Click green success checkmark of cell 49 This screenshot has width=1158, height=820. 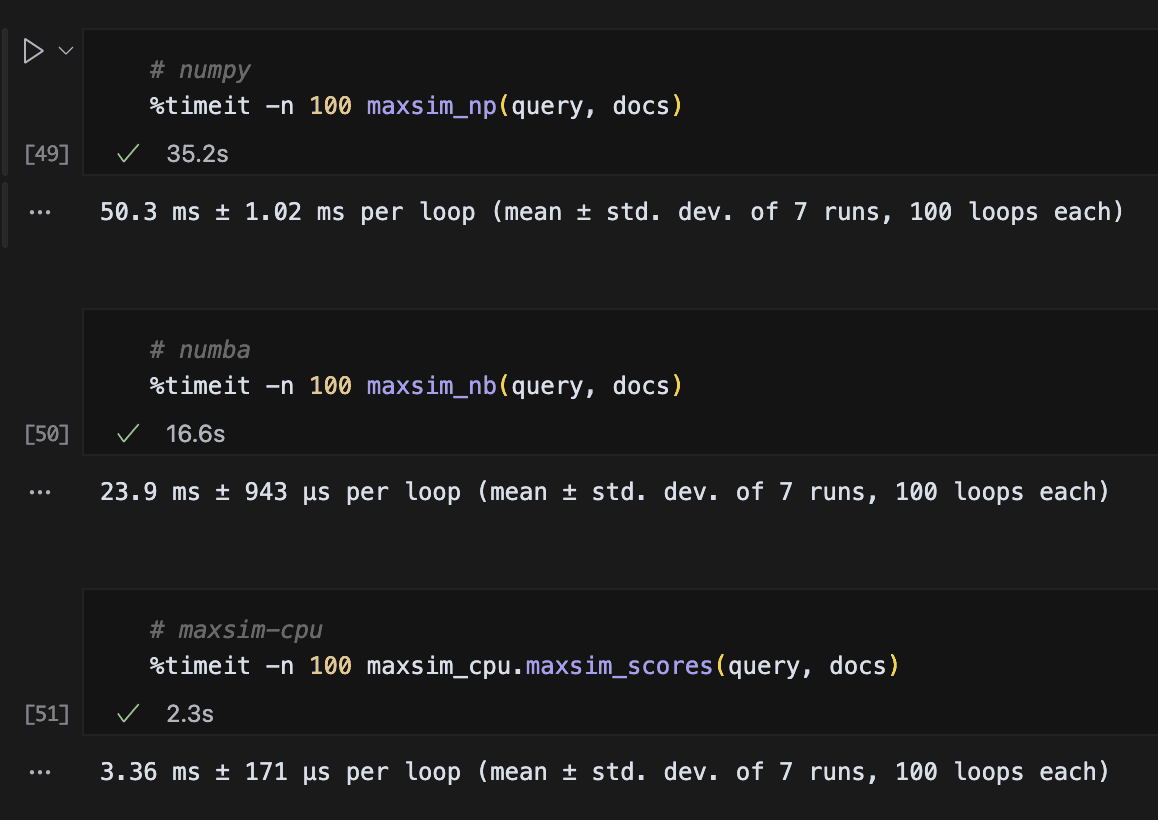(127, 154)
